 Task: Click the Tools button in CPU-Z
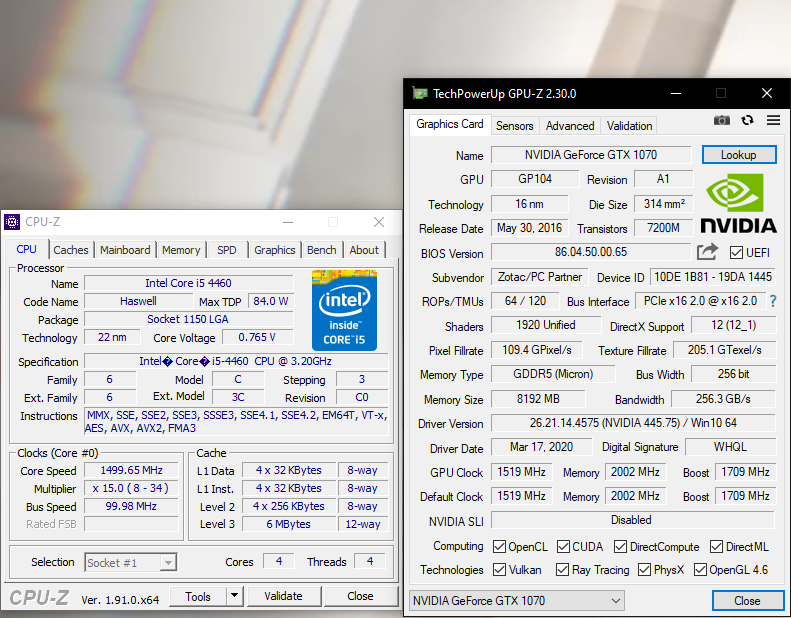pos(198,596)
